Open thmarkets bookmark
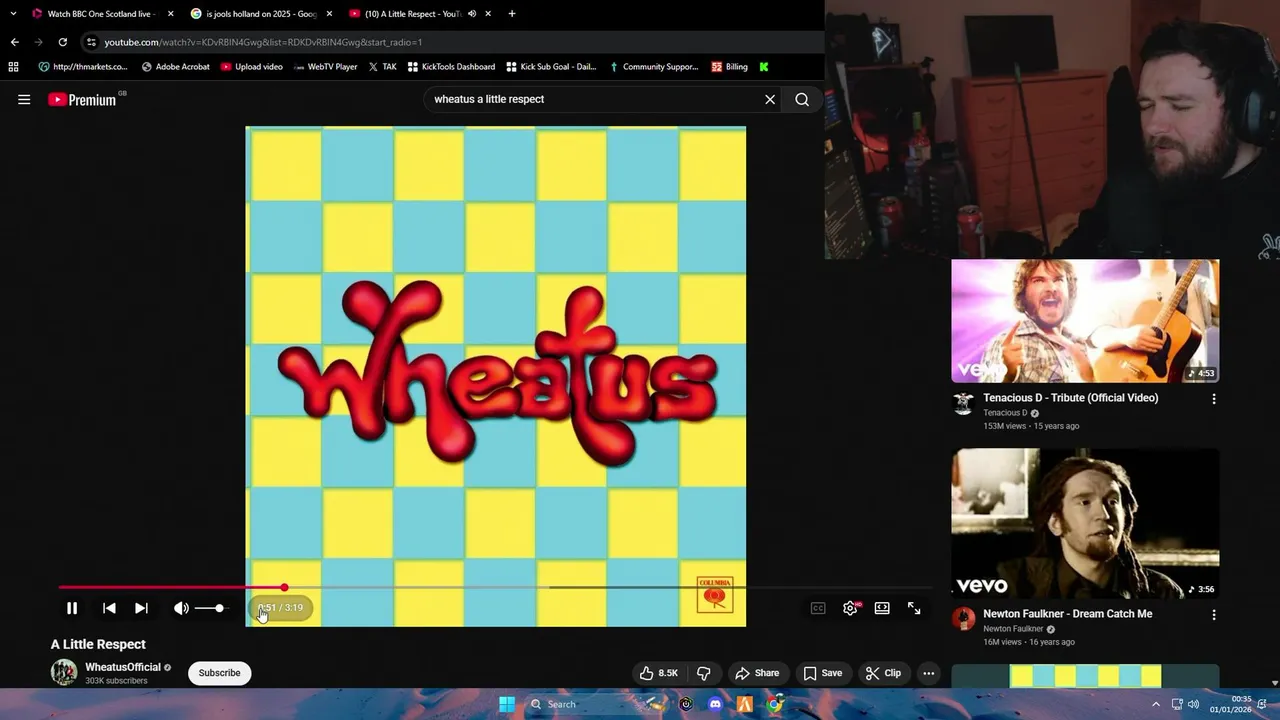Image resolution: width=1280 pixels, height=720 pixels. click(x=83, y=67)
